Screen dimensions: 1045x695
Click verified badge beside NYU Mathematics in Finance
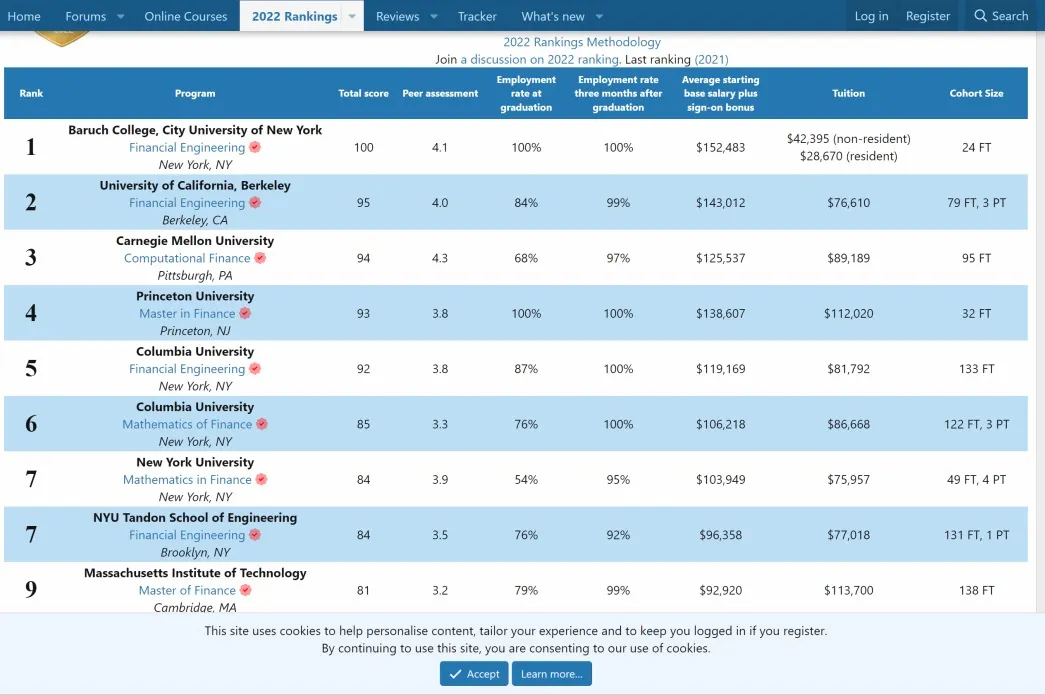click(x=262, y=479)
